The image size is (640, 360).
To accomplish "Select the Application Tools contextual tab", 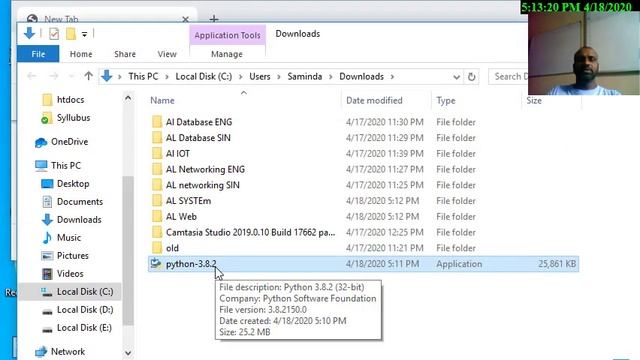I will (227, 35).
